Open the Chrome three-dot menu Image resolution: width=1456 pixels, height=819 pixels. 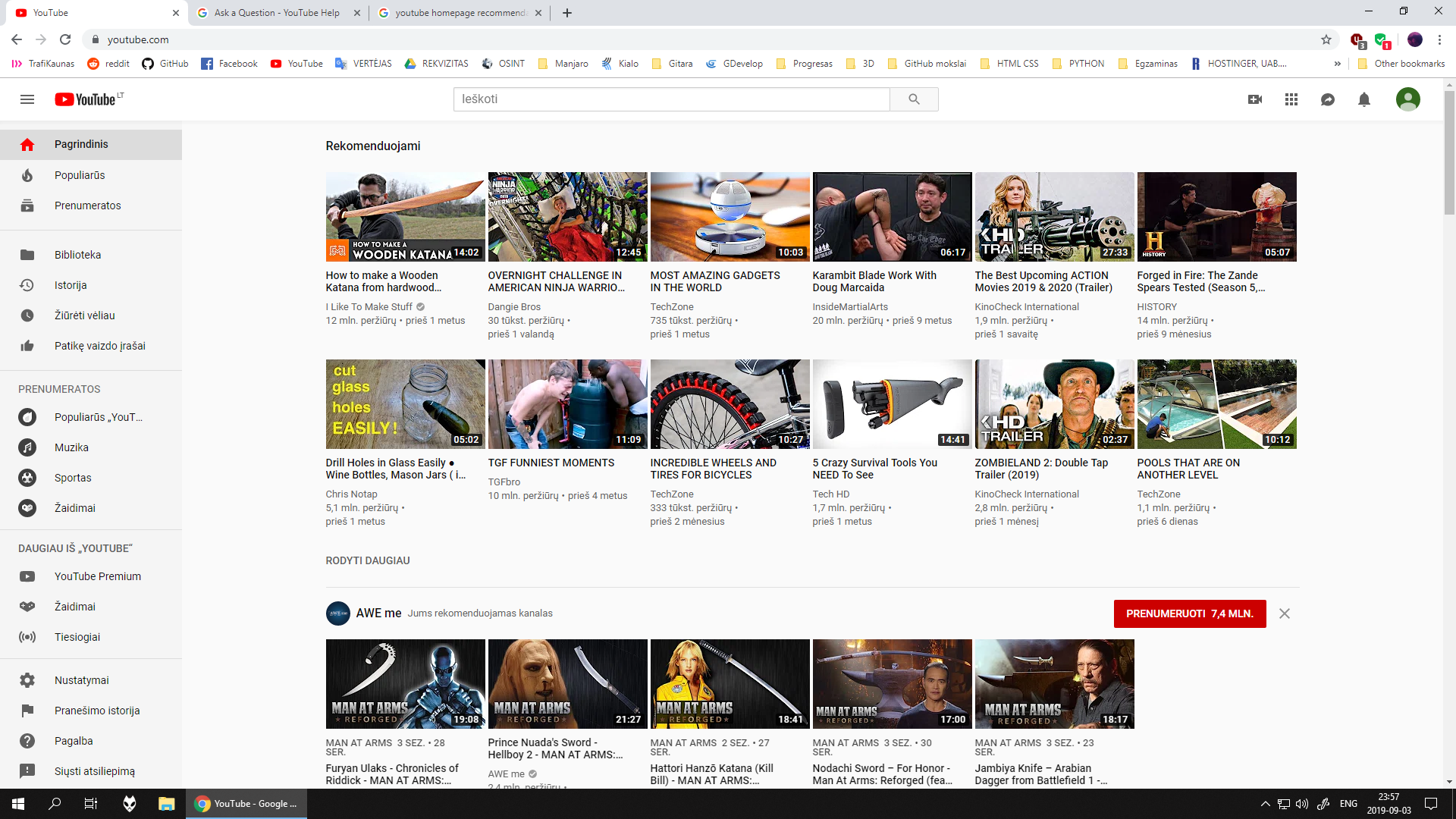(x=1439, y=39)
